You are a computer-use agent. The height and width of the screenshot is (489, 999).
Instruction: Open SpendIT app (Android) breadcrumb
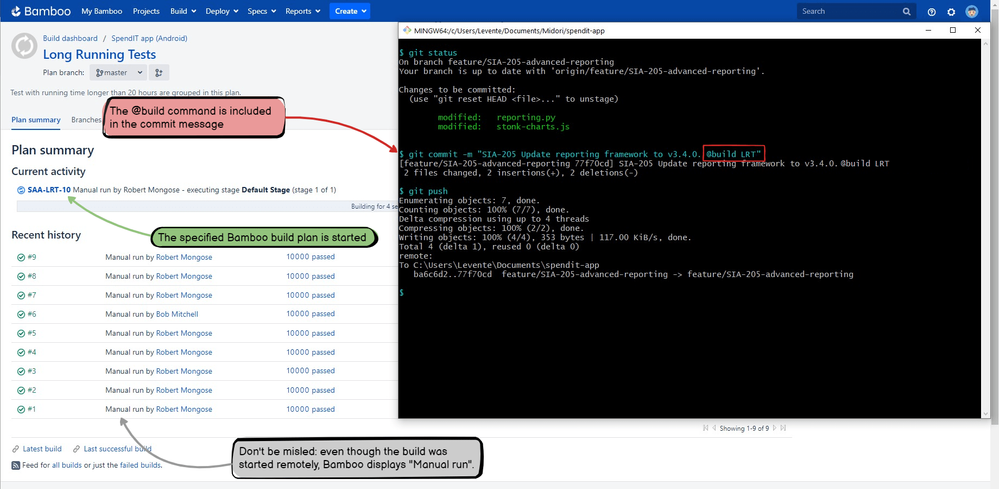(149, 38)
